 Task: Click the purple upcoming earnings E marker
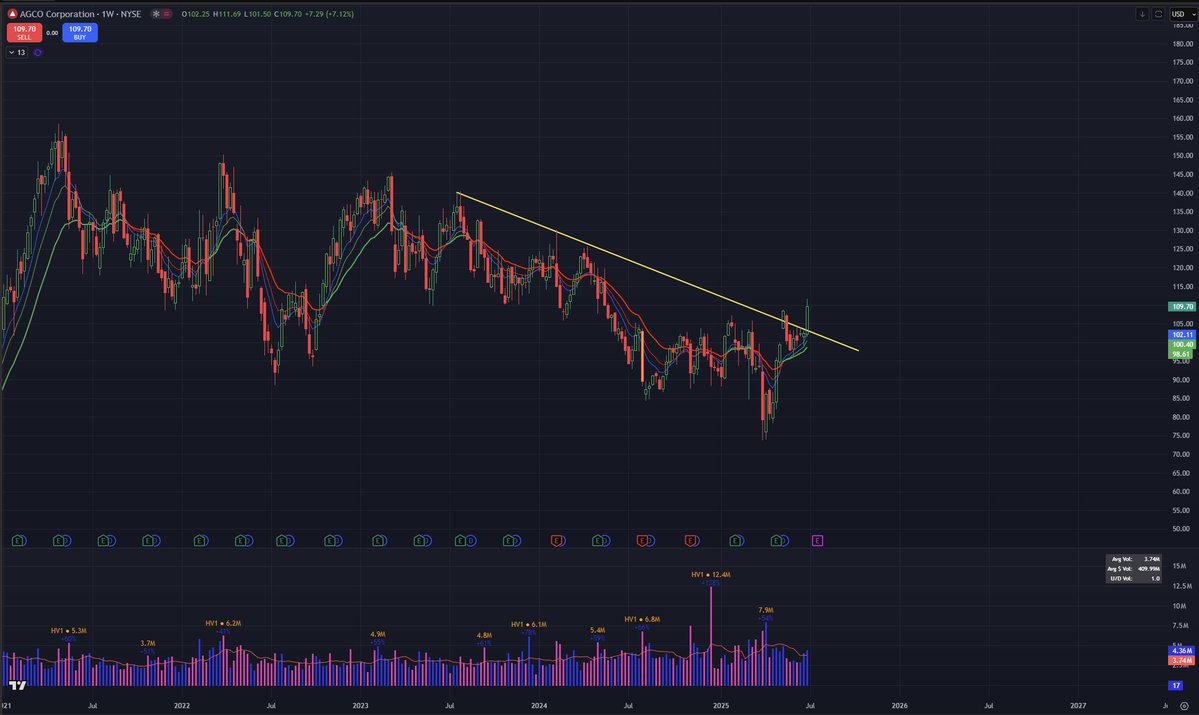tap(817, 541)
